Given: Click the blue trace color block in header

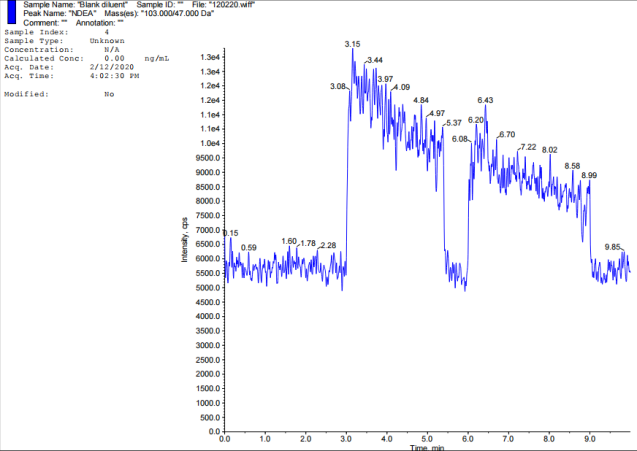Looking at the screenshot, I should (x=12, y=10).
